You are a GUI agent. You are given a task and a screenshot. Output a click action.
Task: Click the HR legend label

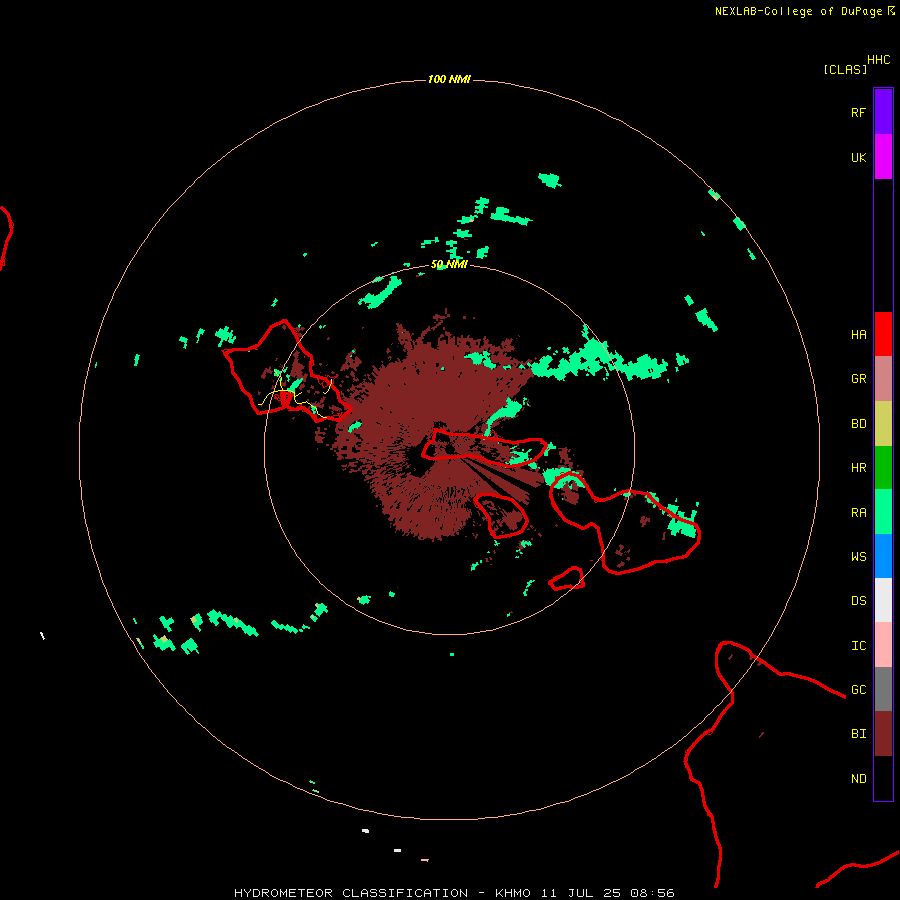coord(858,468)
